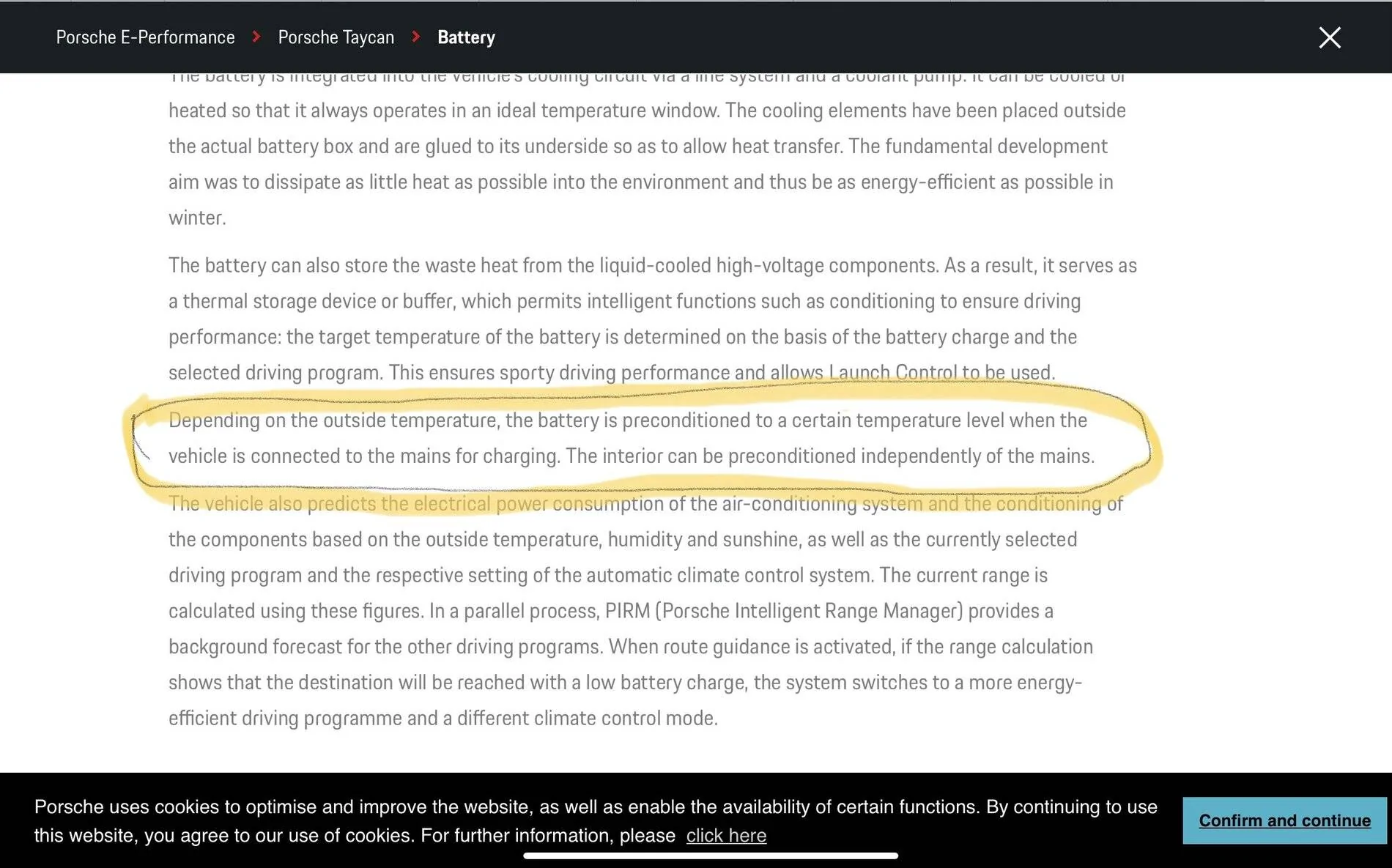Tap the home indicator bar at bottom
Screen dimensions: 1392x868
click(710, 856)
